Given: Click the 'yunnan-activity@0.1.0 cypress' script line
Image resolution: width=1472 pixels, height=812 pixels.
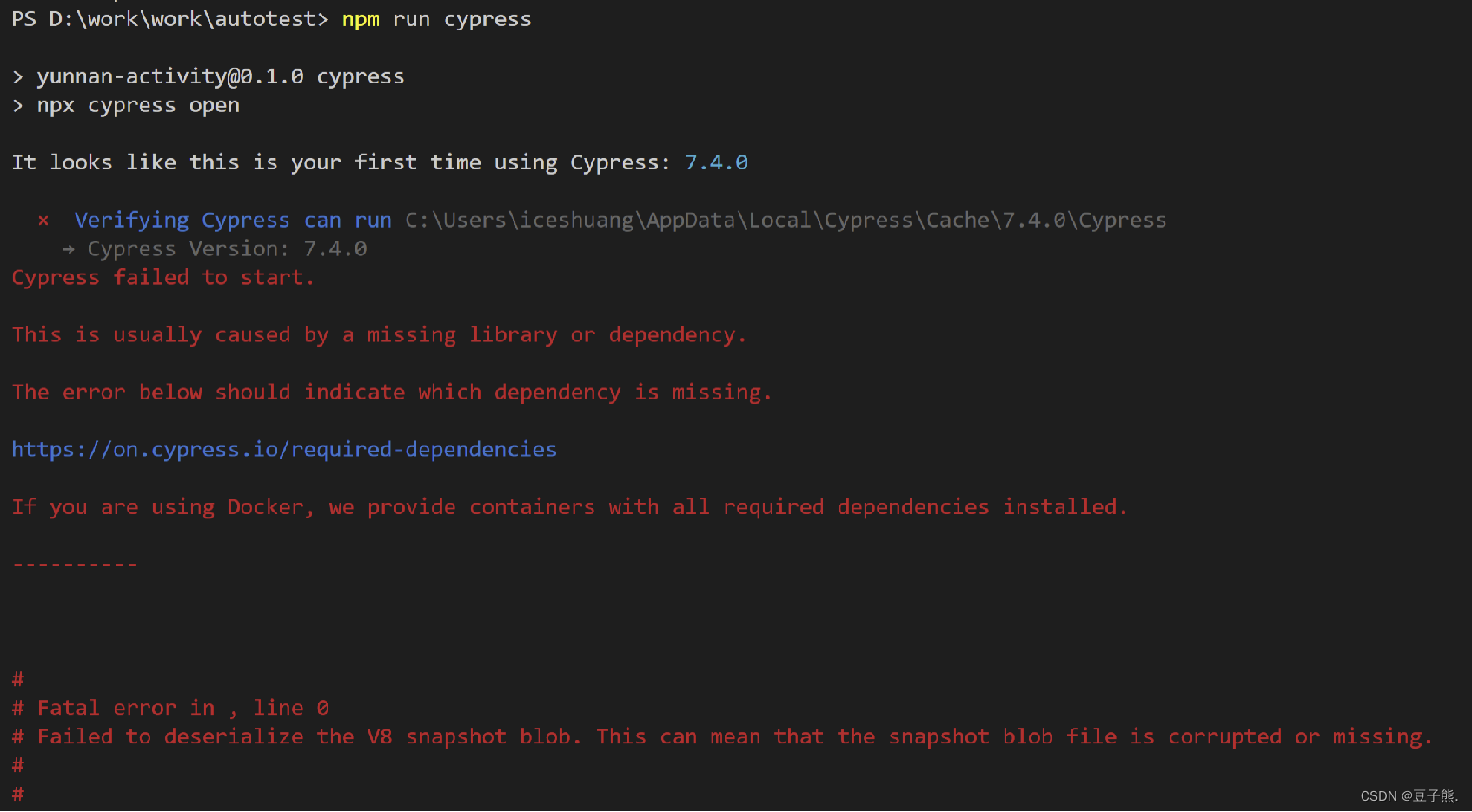Looking at the screenshot, I should (220, 76).
